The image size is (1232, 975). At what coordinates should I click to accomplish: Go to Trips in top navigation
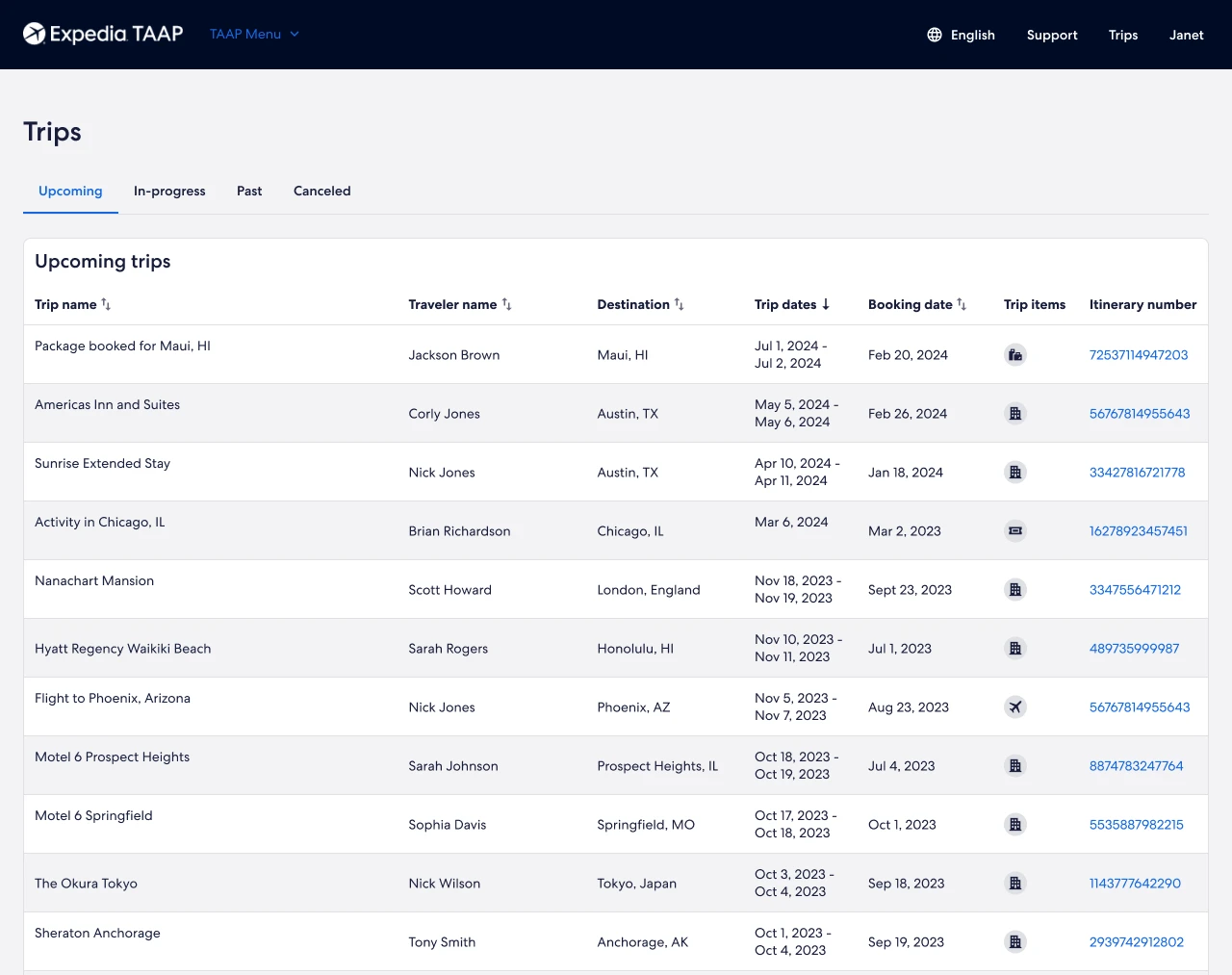[x=1123, y=35]
